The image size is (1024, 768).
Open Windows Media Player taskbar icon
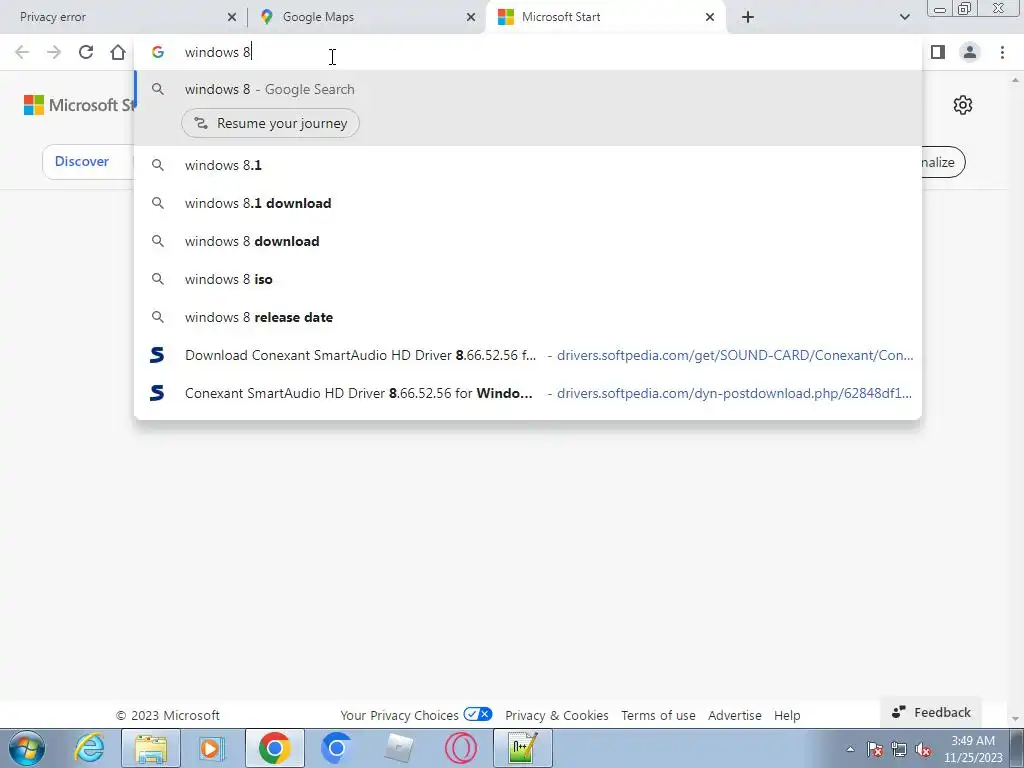[212, 748]
